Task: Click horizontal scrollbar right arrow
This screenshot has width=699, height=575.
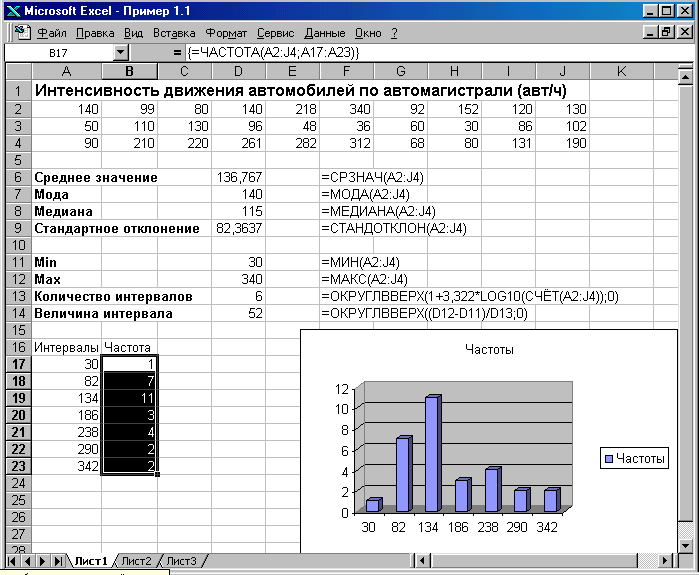Action: click(665, 560)
